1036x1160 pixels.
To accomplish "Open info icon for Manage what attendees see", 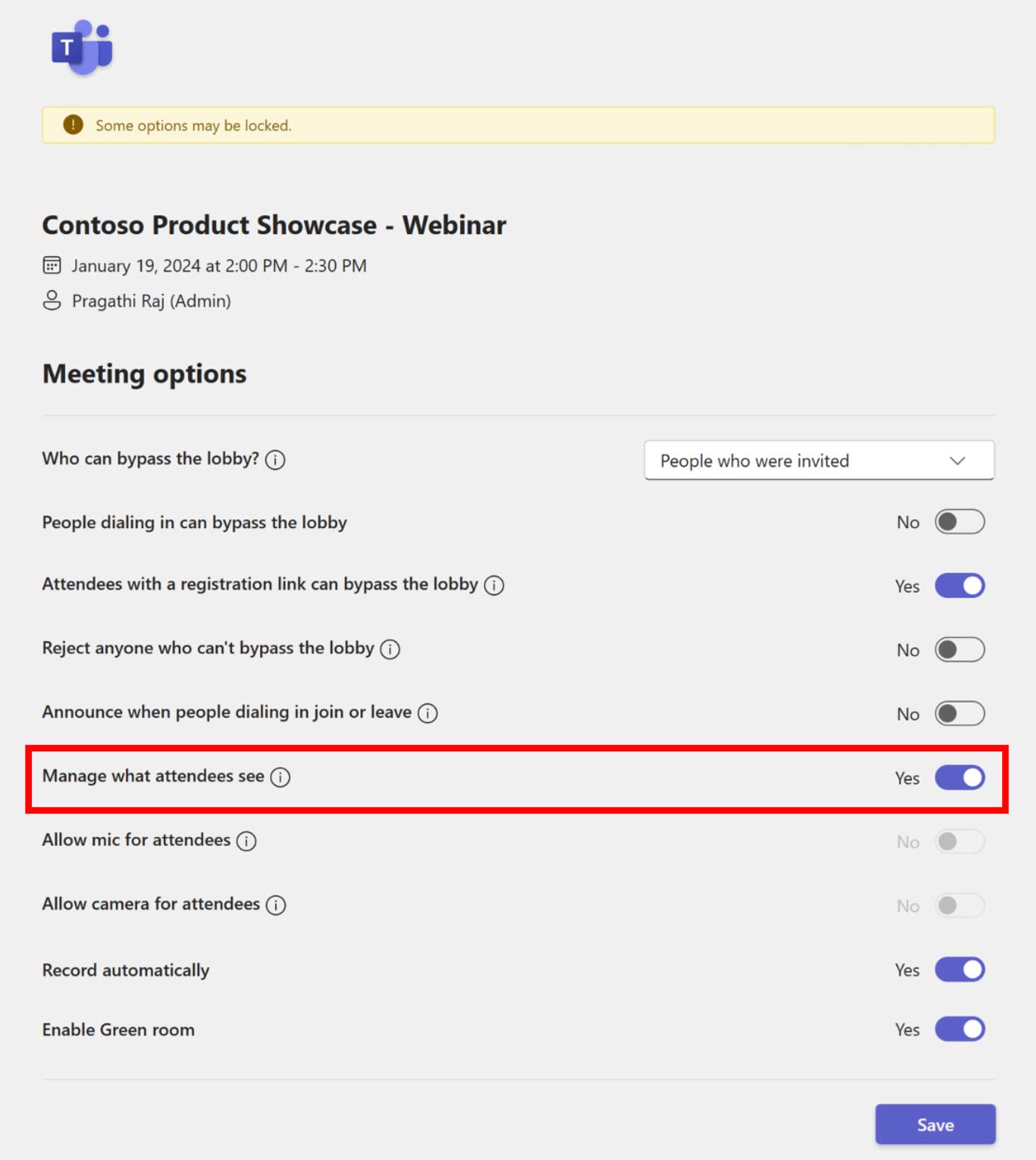I will click(x=281, y=778).
